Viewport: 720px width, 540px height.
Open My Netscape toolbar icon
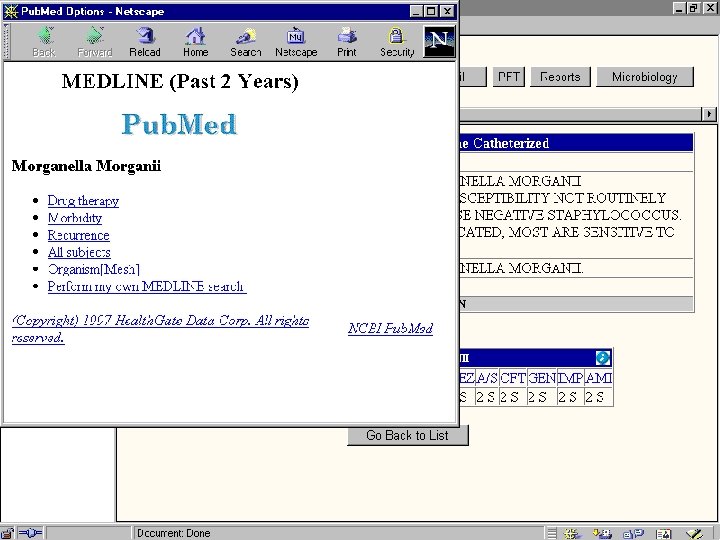(x=296, y=42)
